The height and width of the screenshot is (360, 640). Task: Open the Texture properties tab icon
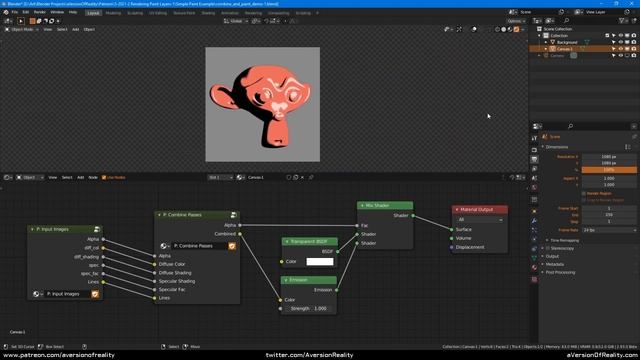tap(534, 280)
